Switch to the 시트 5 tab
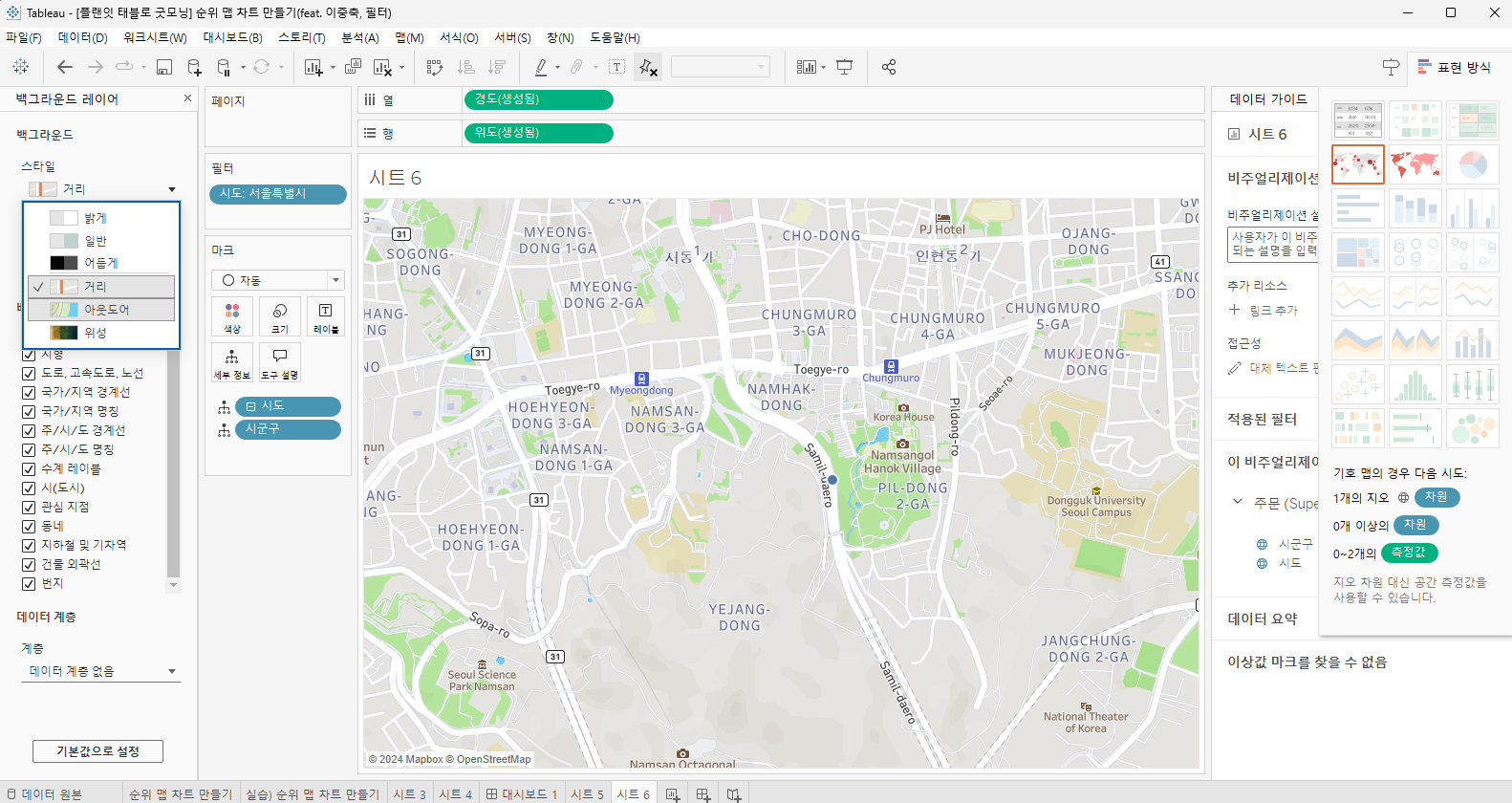The width and height of the screenshot is (1512, 803). coord(588,794)
